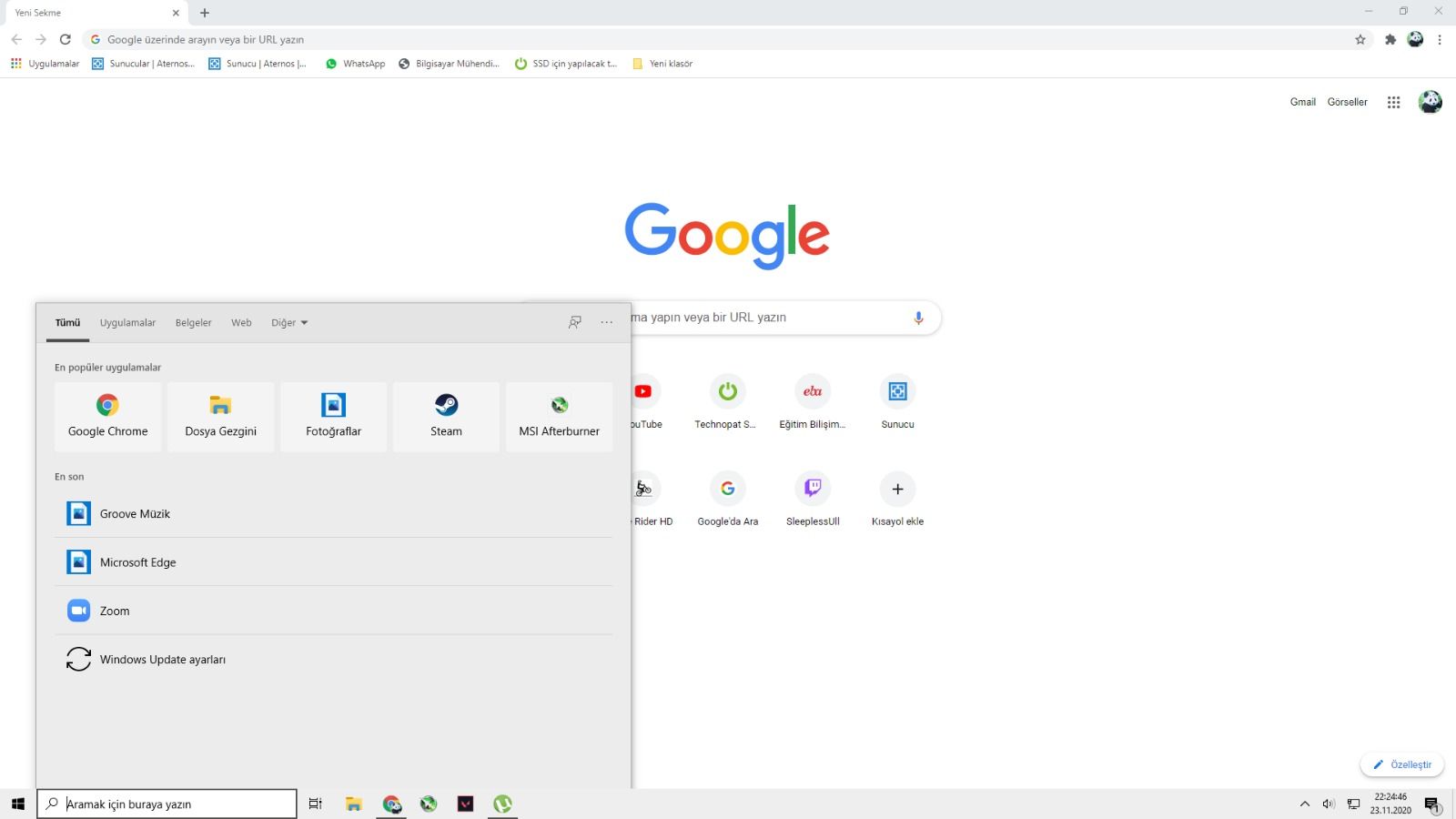Open a new Chrome tab

coord(205,13)
